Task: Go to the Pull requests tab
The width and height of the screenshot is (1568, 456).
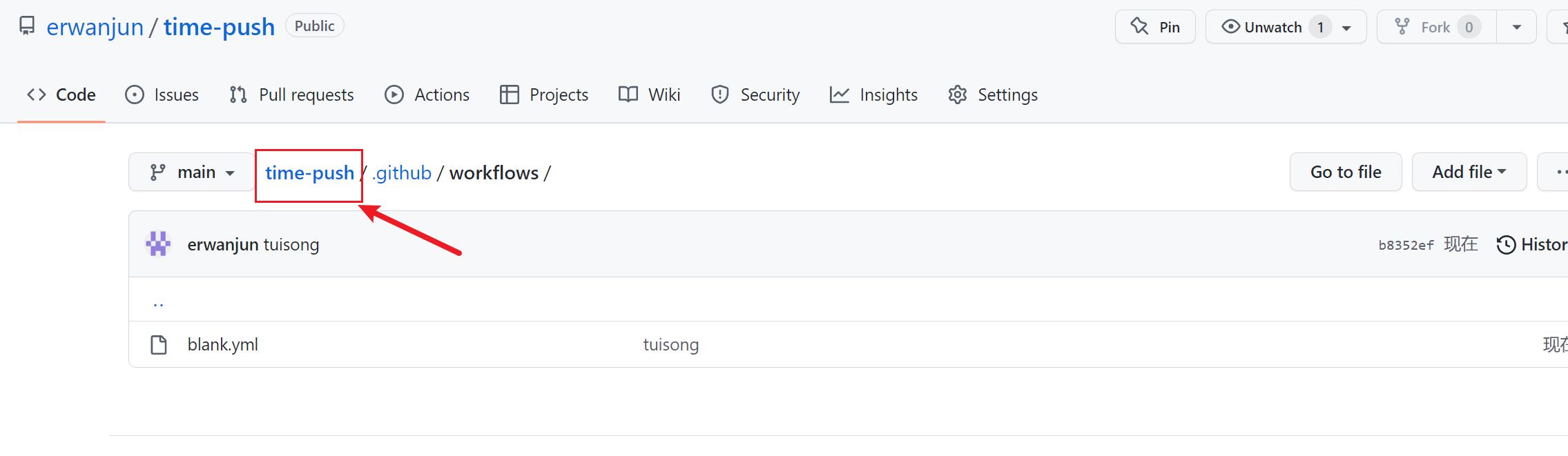Action: tap(291, 95)
